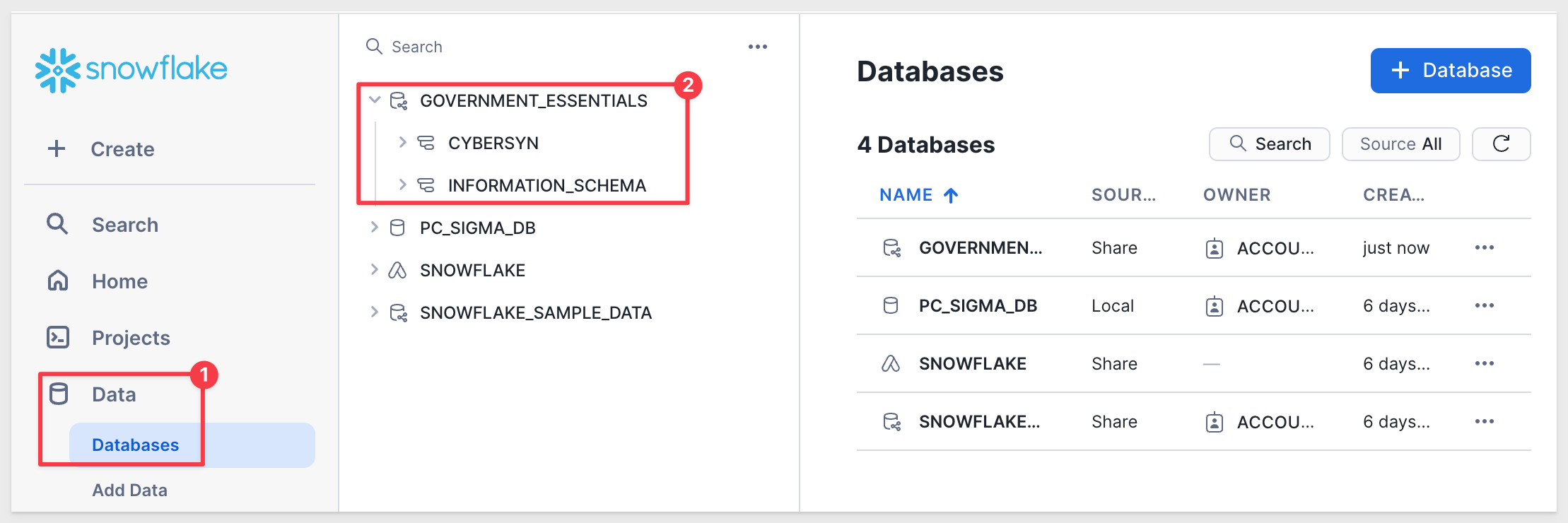This screenshot has height=523, width=1568.
Task: Open the GOVERNMEN... database row name
Action: (x=981, y=248)
